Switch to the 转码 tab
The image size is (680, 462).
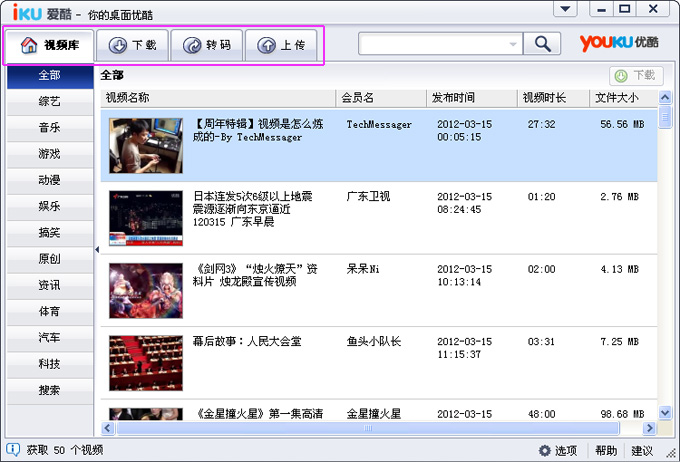207,45
